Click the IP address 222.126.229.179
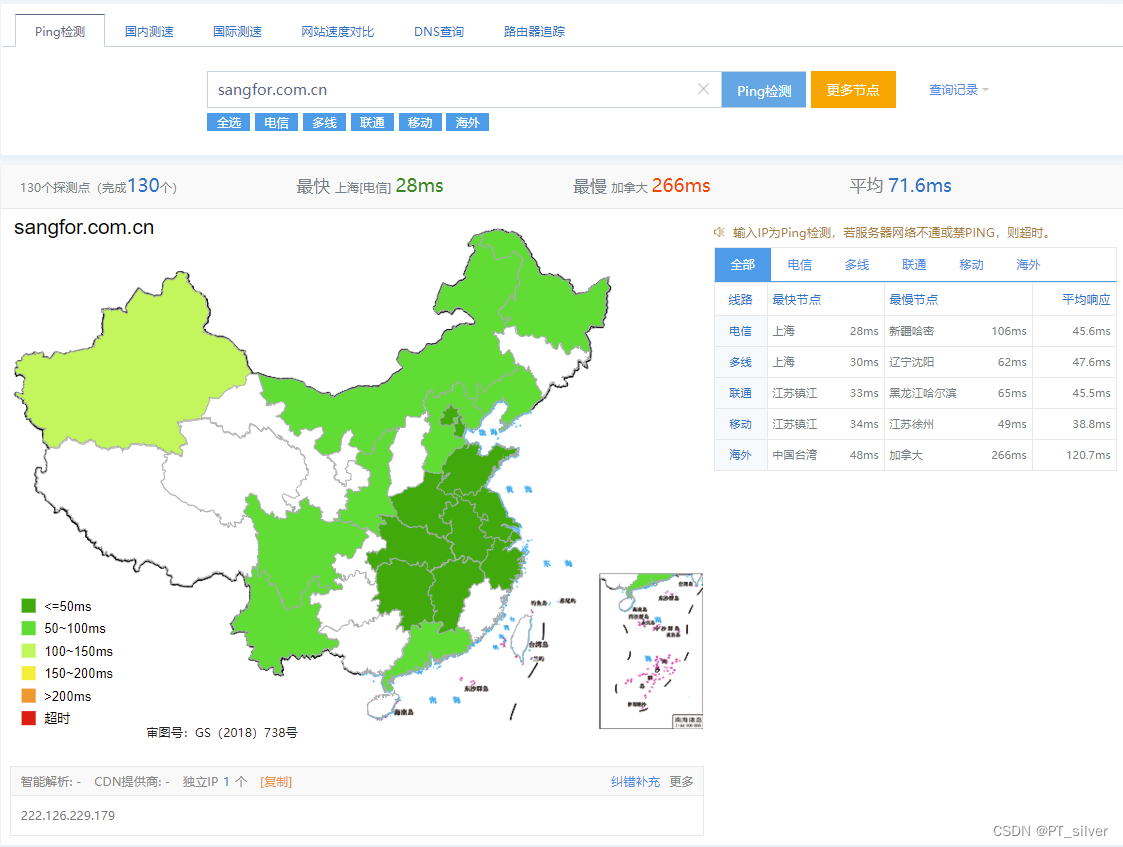This screenshot has height=847, width=1123. click(68, 815)
